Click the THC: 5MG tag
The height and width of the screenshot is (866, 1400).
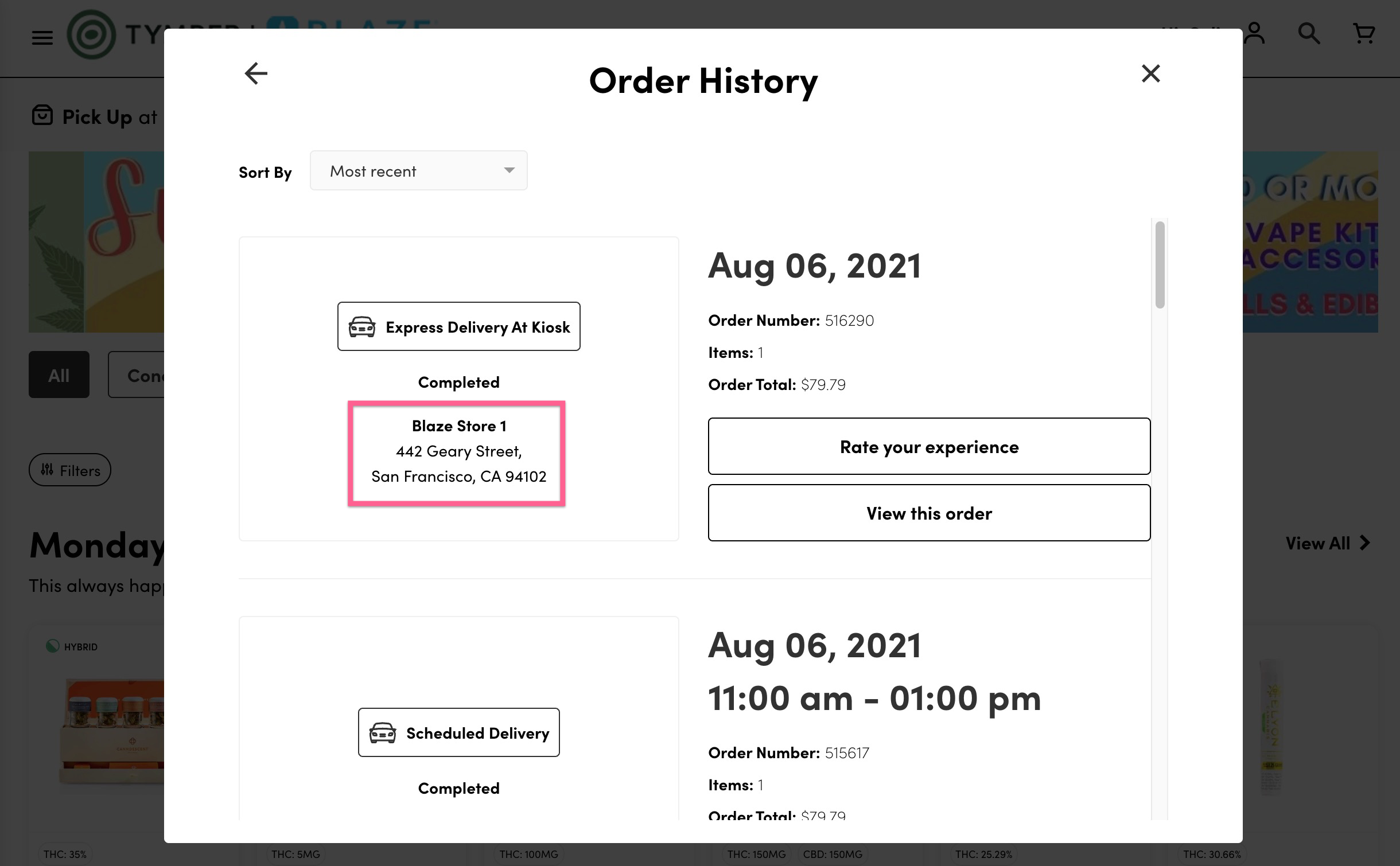point(295,855)
